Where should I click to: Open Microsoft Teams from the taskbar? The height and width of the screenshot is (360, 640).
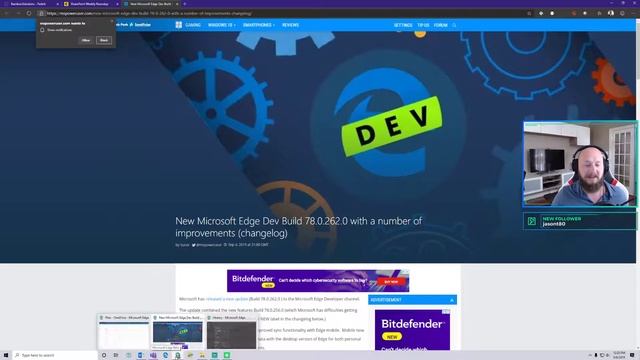153,356
